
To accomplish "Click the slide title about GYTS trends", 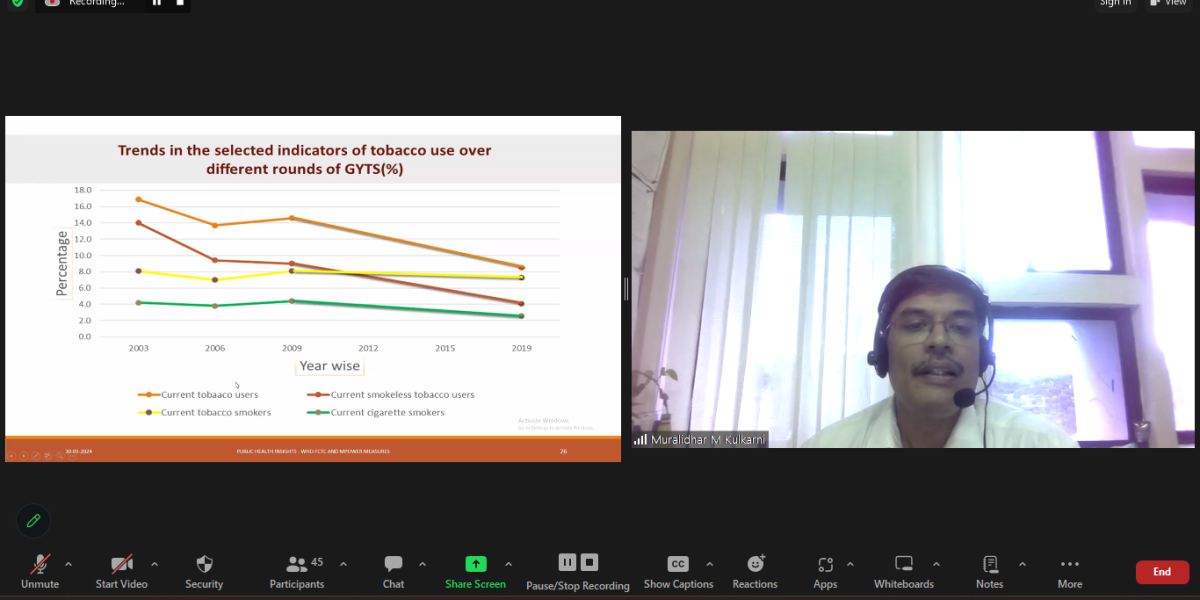I will click(305, 160).
